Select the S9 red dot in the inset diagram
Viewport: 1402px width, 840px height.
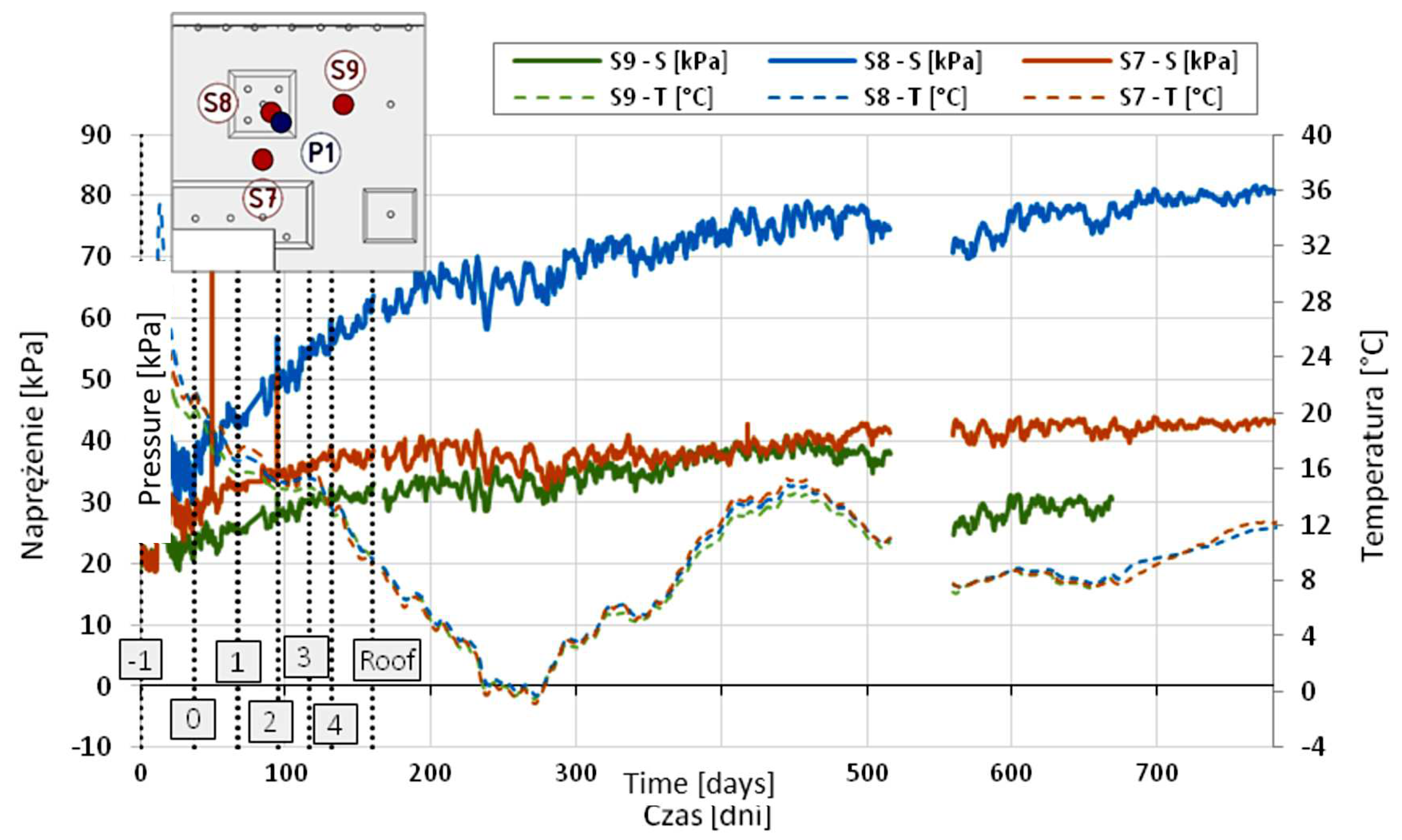click(344, 104)
